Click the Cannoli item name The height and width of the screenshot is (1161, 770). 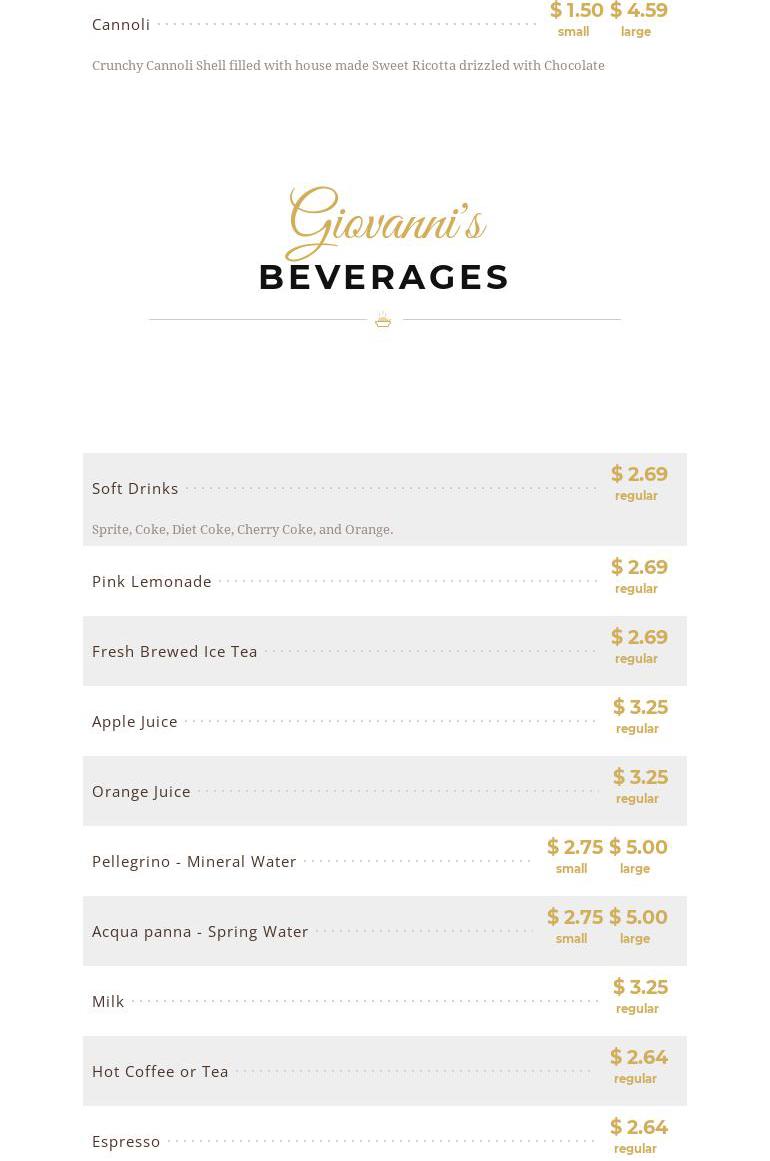coord(121,24)
